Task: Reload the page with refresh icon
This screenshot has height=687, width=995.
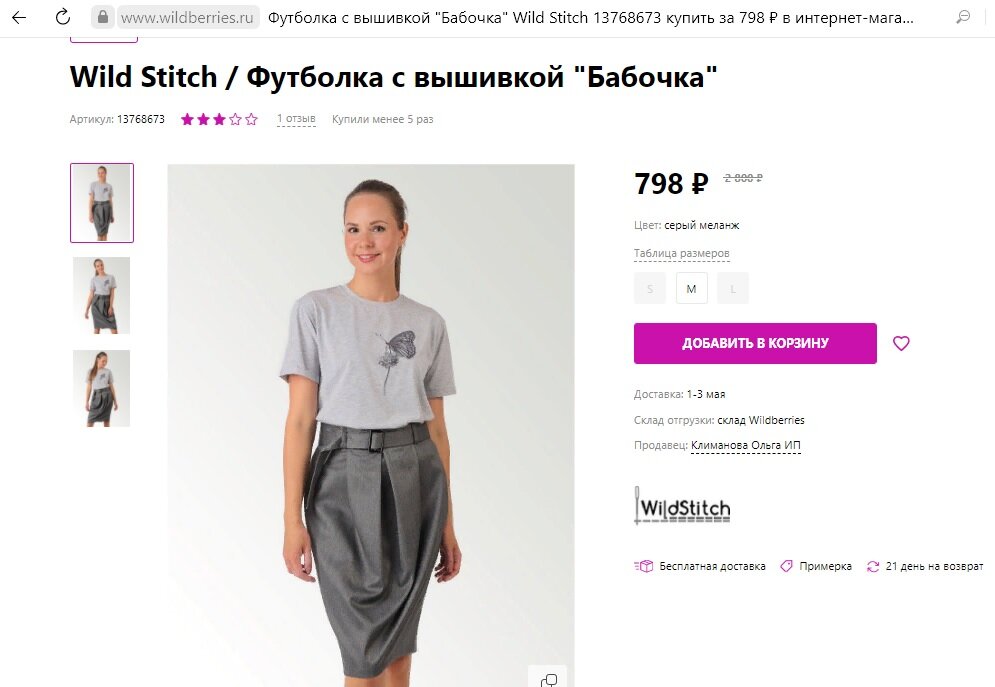Action: click(x=62, y=17)
